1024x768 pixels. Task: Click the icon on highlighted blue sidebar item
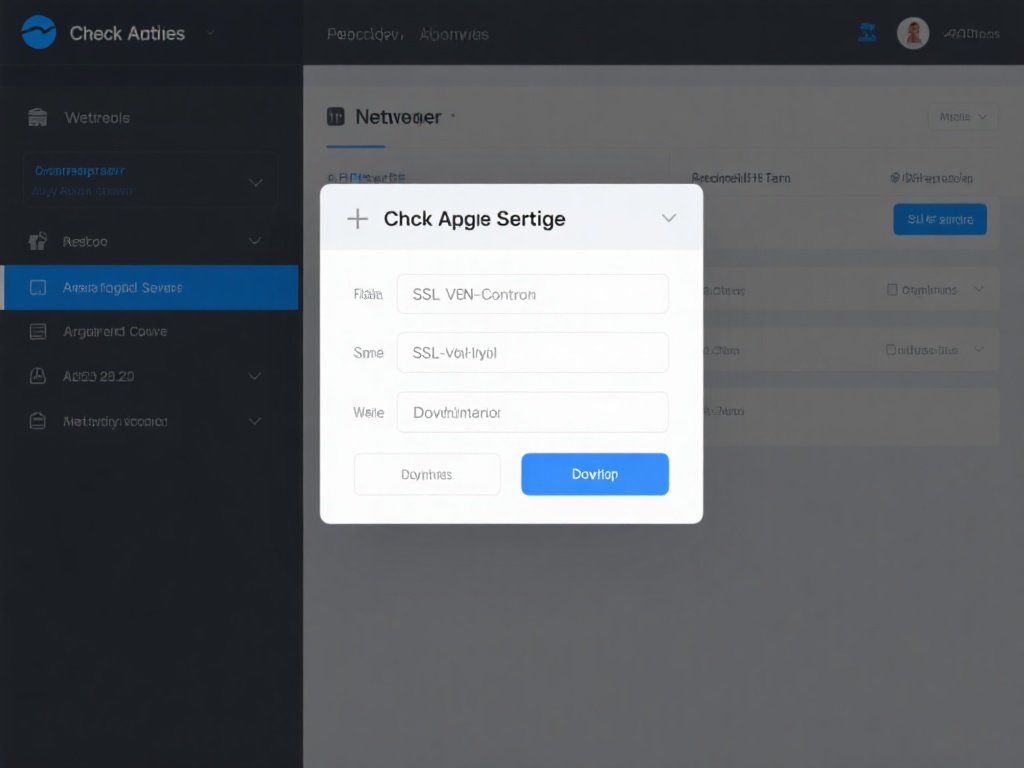(38, 288)
